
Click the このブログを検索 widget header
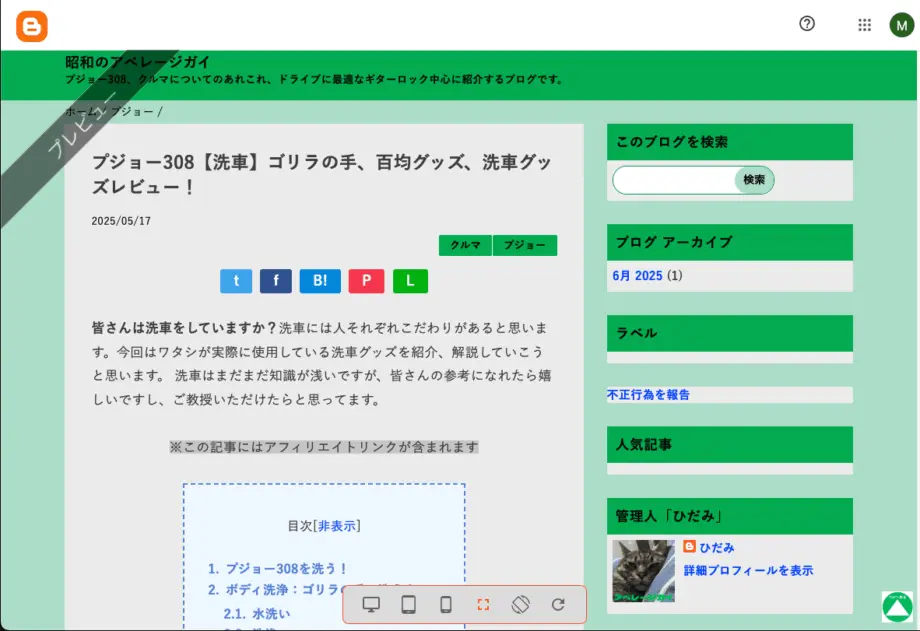point(729,141)
